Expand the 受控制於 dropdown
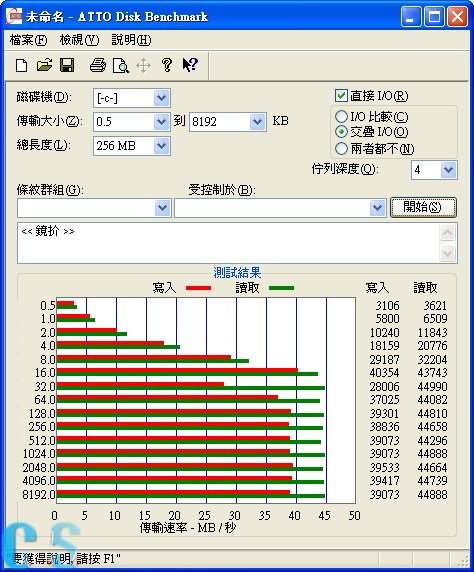The image size is (474, 572). click(x=378, y=208)
